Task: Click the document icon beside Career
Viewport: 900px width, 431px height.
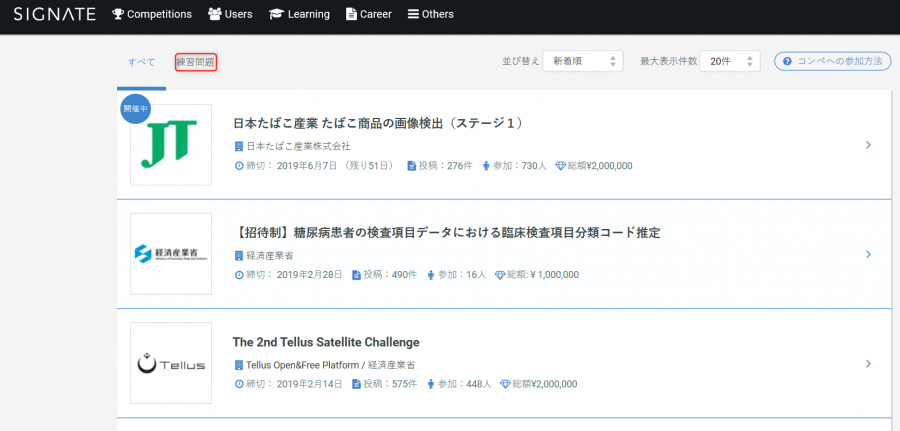Action: tap(351, 14)
